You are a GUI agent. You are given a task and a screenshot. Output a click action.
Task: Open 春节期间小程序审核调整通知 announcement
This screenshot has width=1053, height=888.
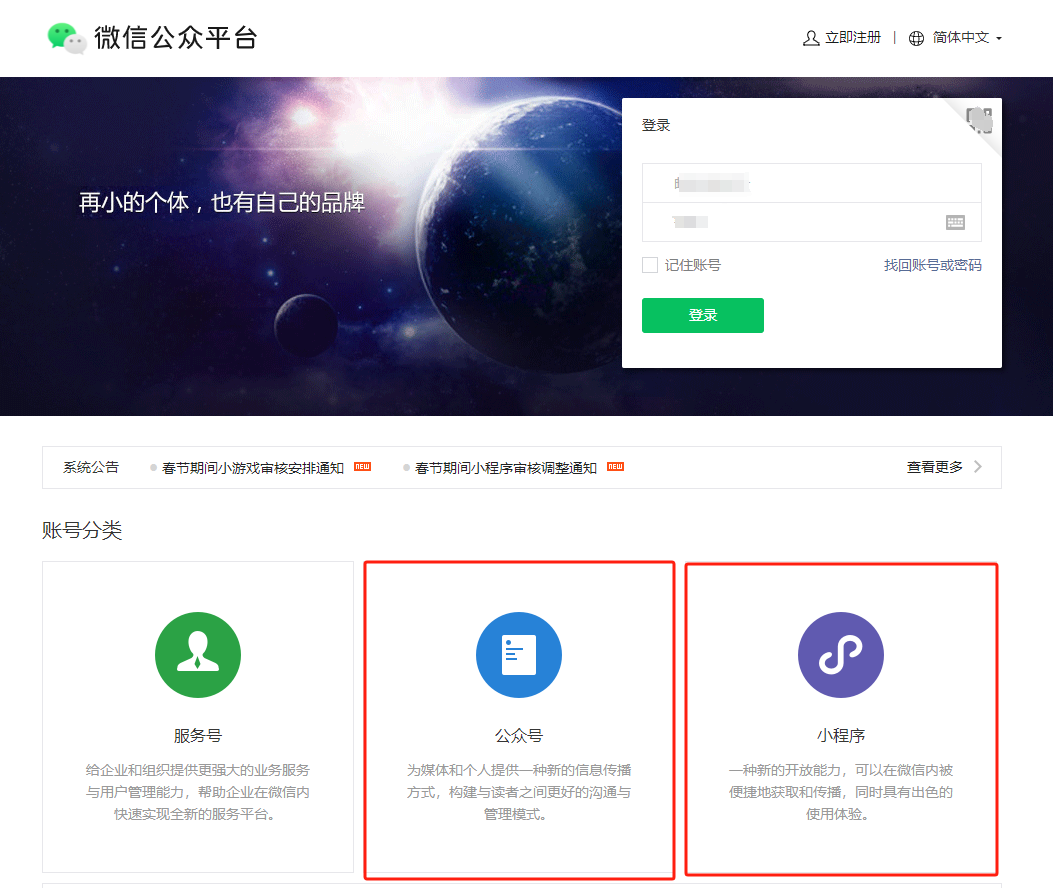(x=506, y=468)
